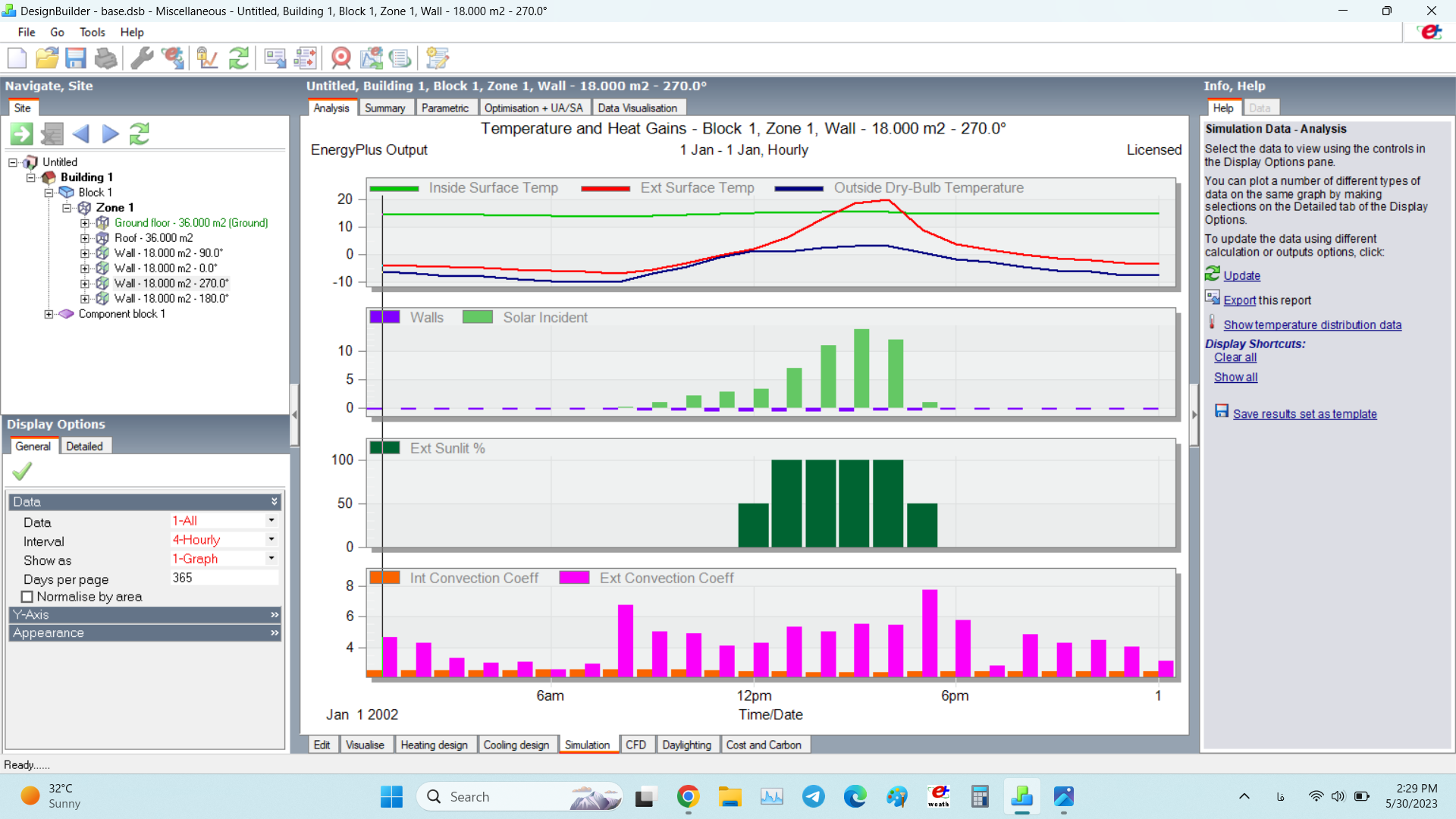Image resolution: width=1456 pixels, height=819 pixels.
Task: Save with the blue floppy disk icon
Action: point(76,58)
